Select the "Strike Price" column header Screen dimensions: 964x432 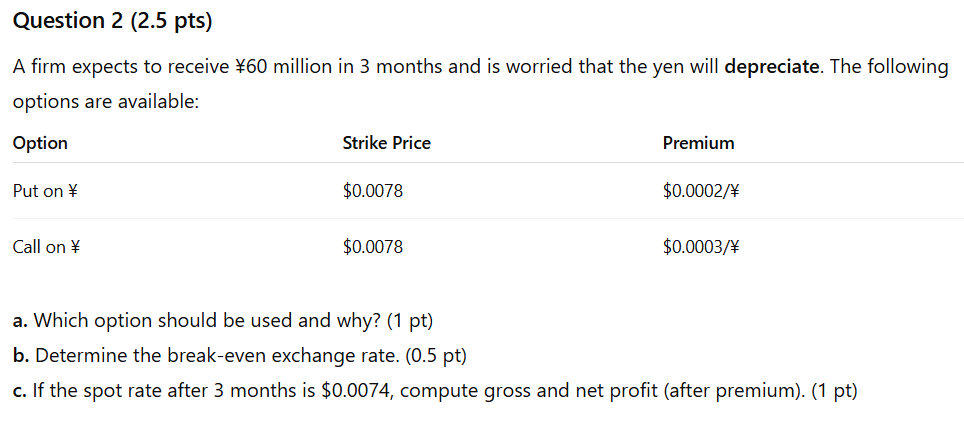click(x=386, y=143)
